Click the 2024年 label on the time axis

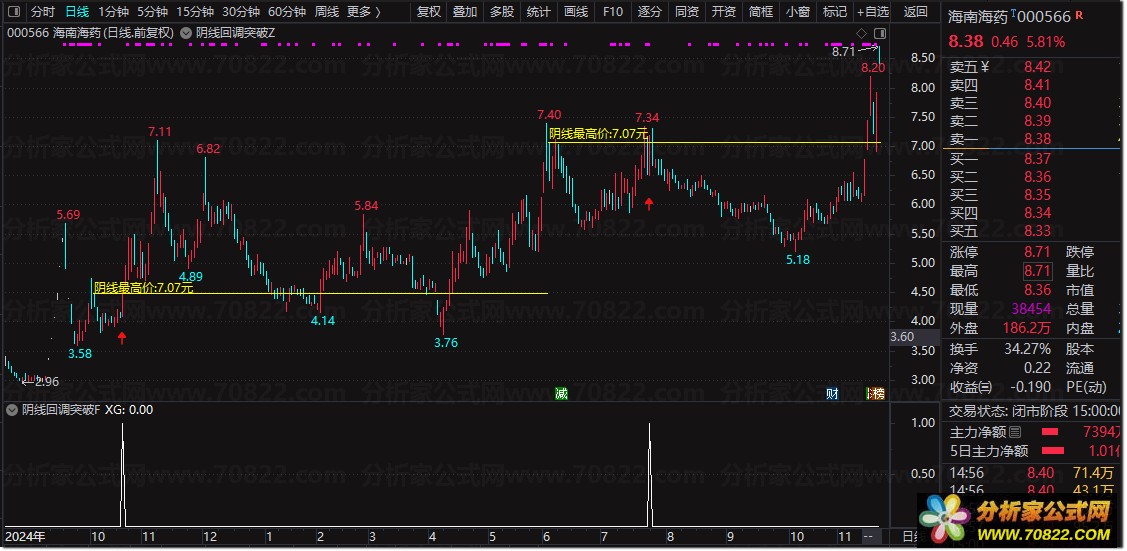pyautogui.click(x=25, y=537)
